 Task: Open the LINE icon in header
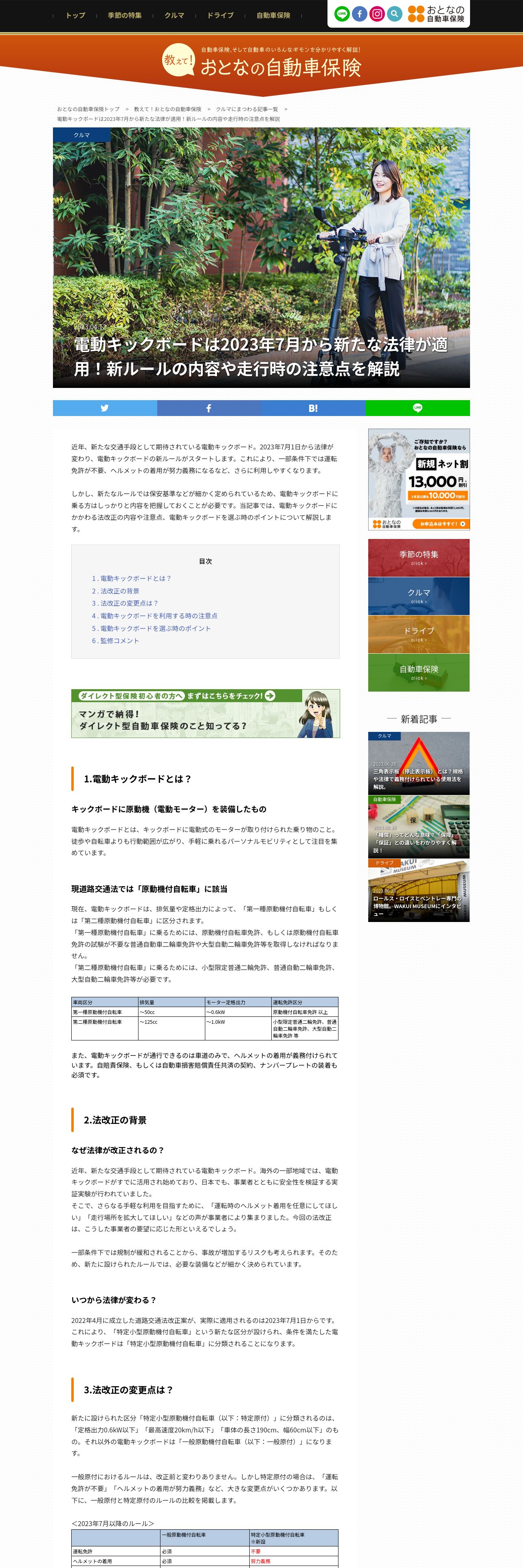click(342, 13)
